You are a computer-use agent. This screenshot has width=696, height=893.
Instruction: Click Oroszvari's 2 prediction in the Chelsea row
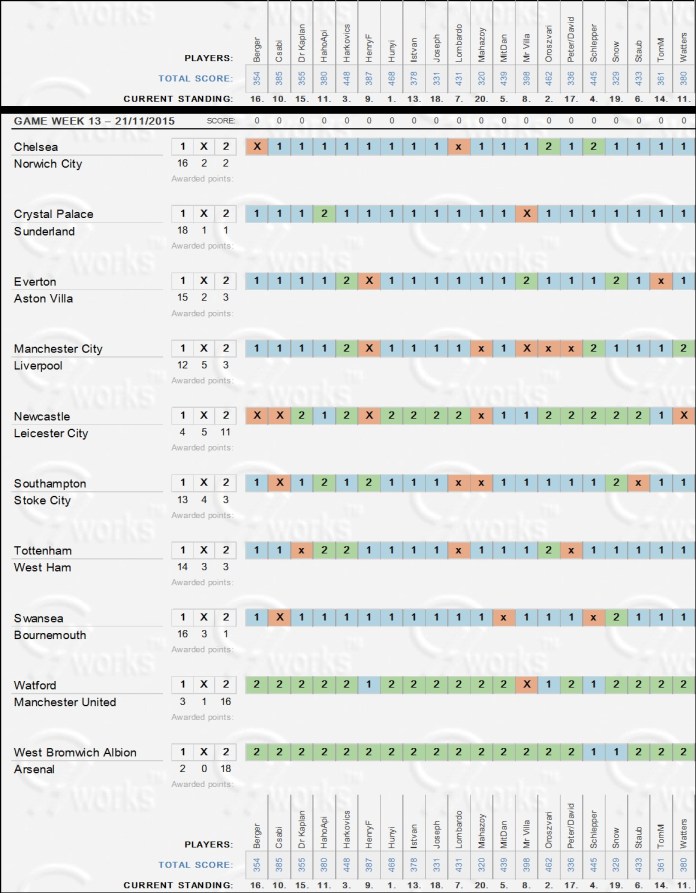coord(548,146)
